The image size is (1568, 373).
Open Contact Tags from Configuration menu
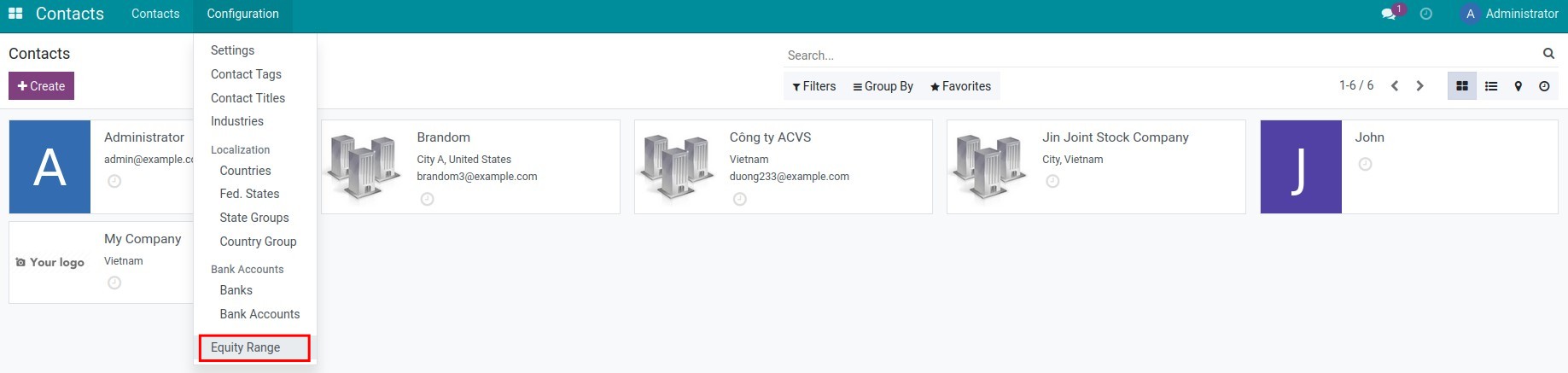click(246, 74)
